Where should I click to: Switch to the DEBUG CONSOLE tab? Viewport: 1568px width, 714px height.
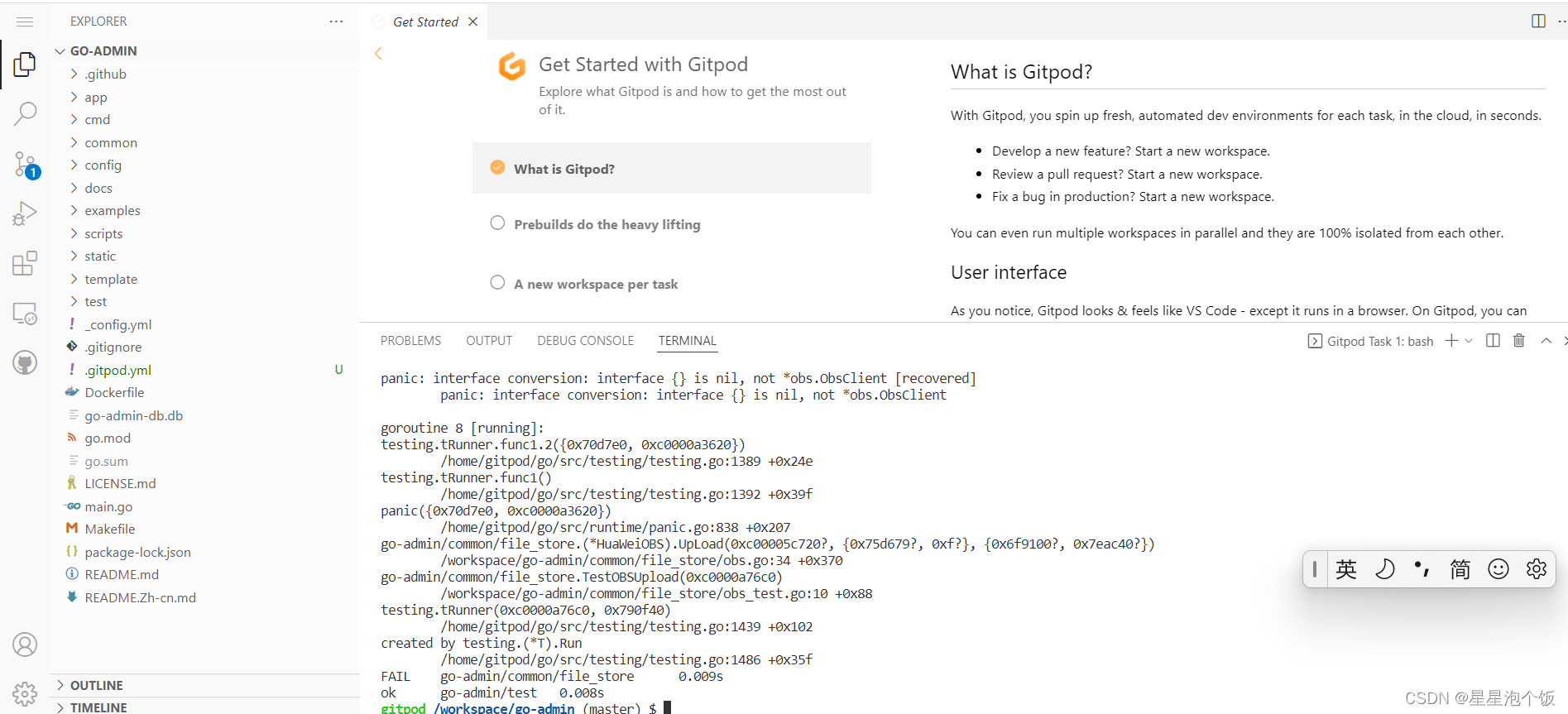(585, 341)
